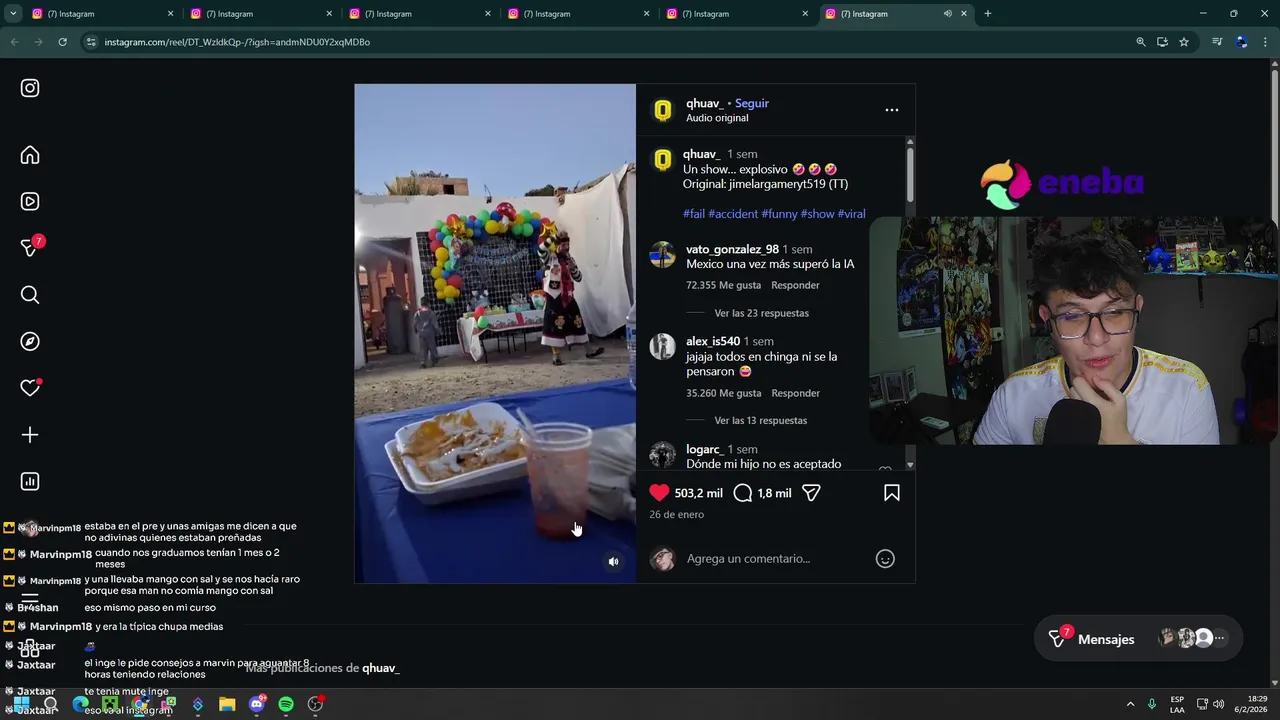Go back in browser history
1280x720 pixels.
coord(14,42)
